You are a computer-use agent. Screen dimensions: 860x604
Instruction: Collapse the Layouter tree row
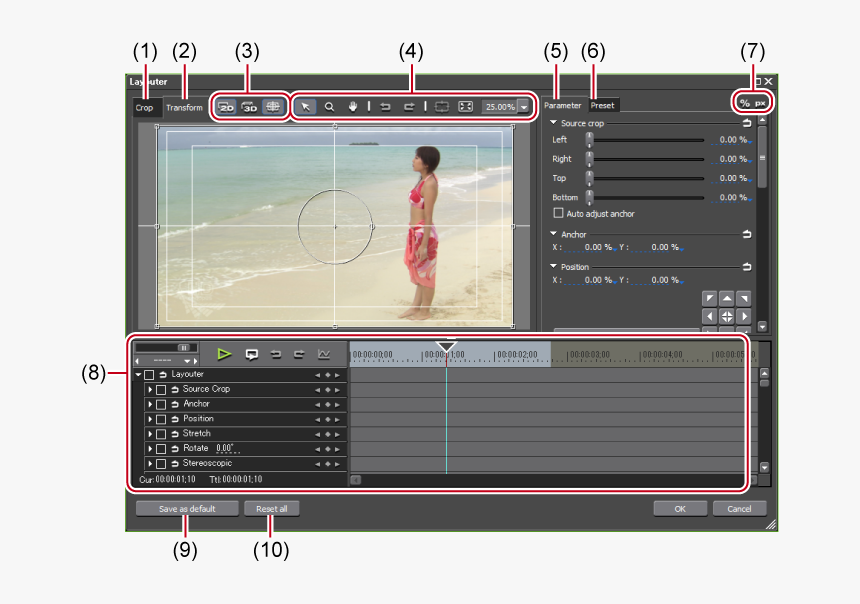tap(138, 374)
